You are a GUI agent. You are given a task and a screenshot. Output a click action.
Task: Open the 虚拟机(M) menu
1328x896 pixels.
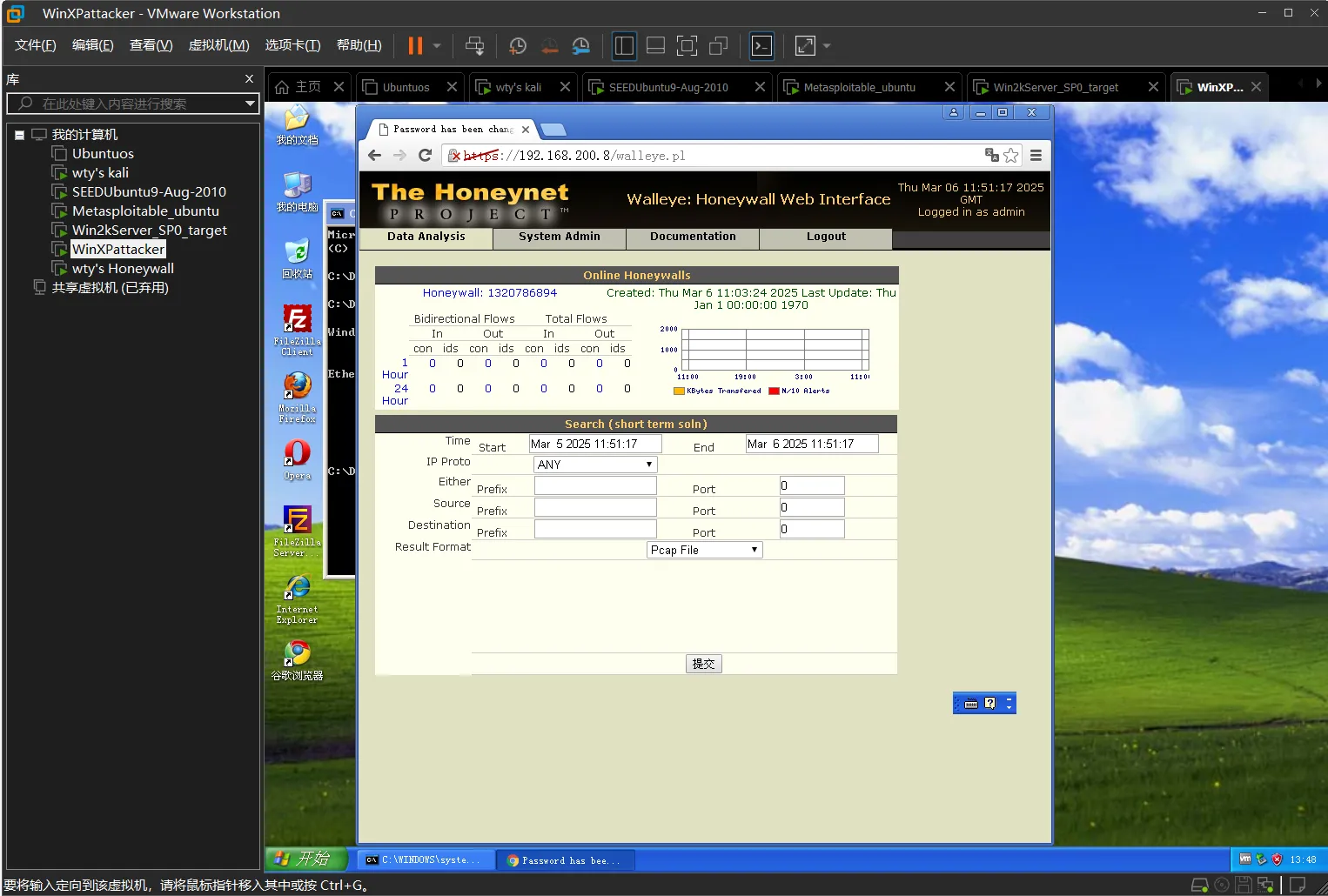coord(218,45)
